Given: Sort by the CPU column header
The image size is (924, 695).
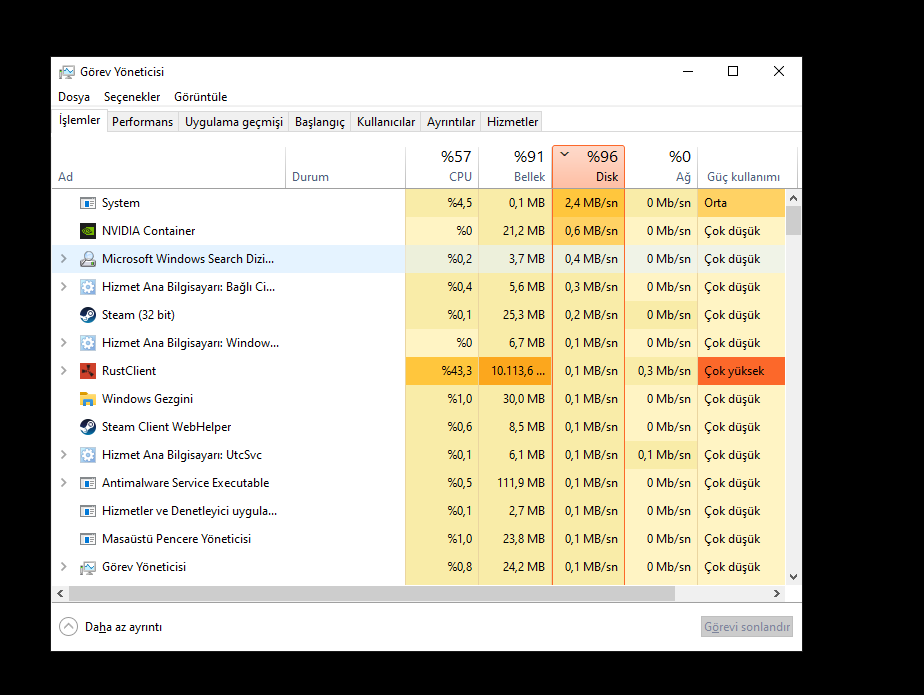Looking at the screenshot, I should (442, 167).
